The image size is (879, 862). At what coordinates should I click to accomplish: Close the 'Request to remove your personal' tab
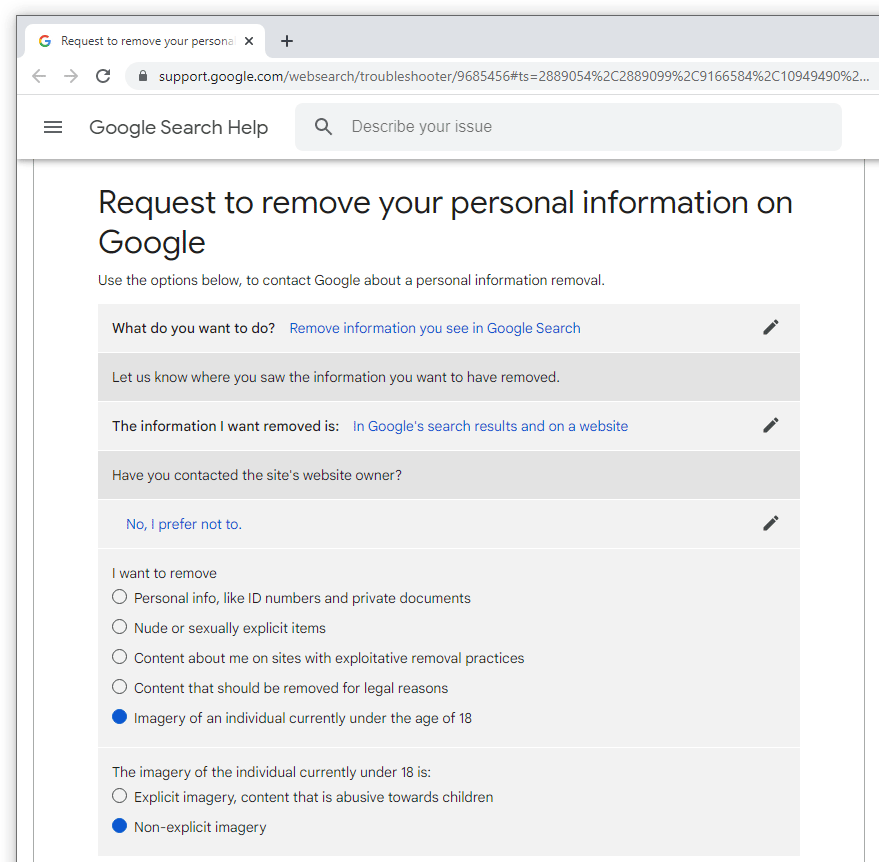click(249, 41)
